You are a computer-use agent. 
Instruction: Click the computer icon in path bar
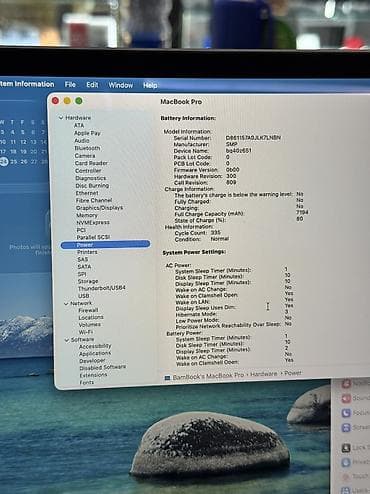pos(168,378)
